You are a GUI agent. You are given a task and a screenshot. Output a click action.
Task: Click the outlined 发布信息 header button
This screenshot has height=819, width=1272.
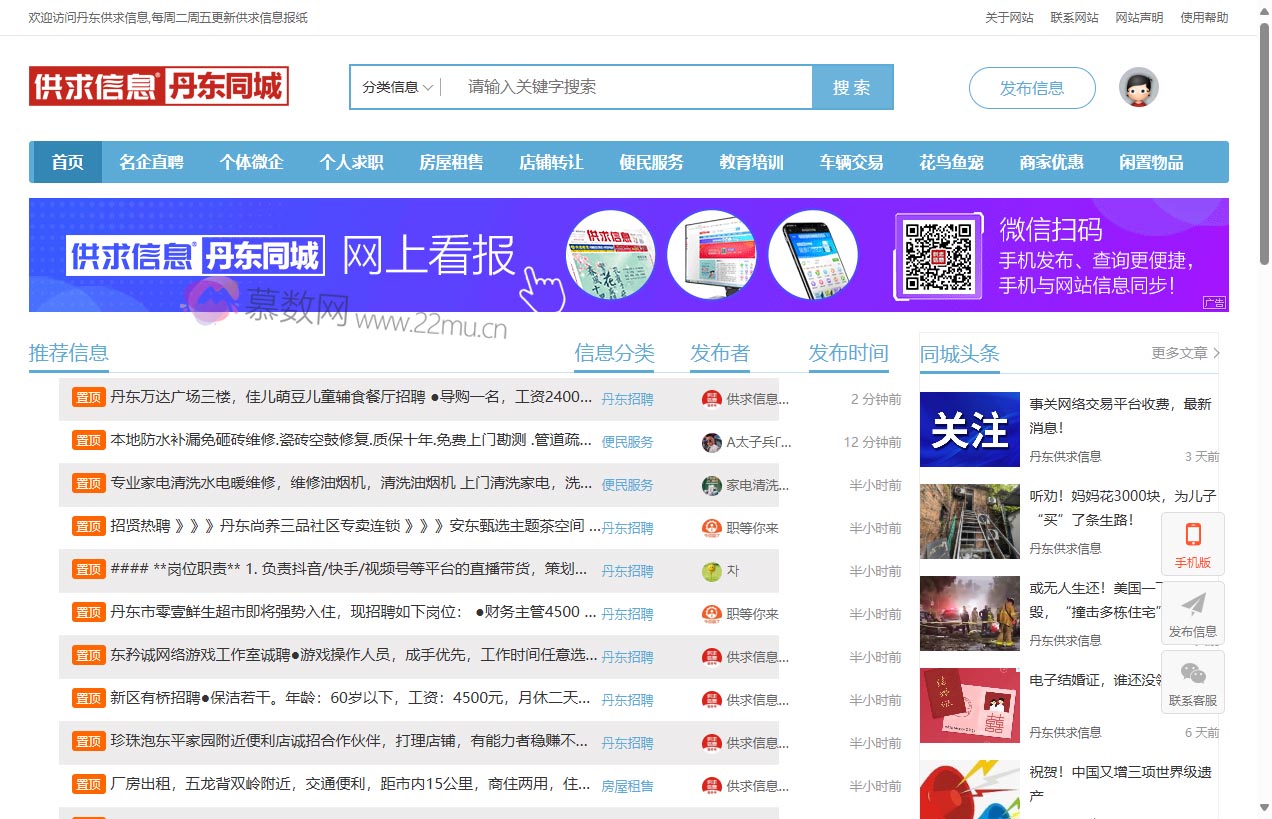click(x=1032, y=88)
